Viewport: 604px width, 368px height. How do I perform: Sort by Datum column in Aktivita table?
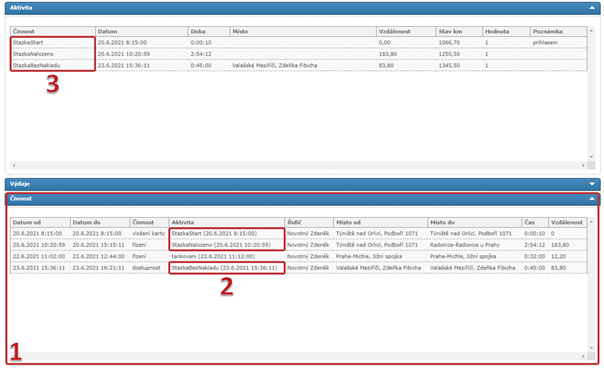(142, 32)
